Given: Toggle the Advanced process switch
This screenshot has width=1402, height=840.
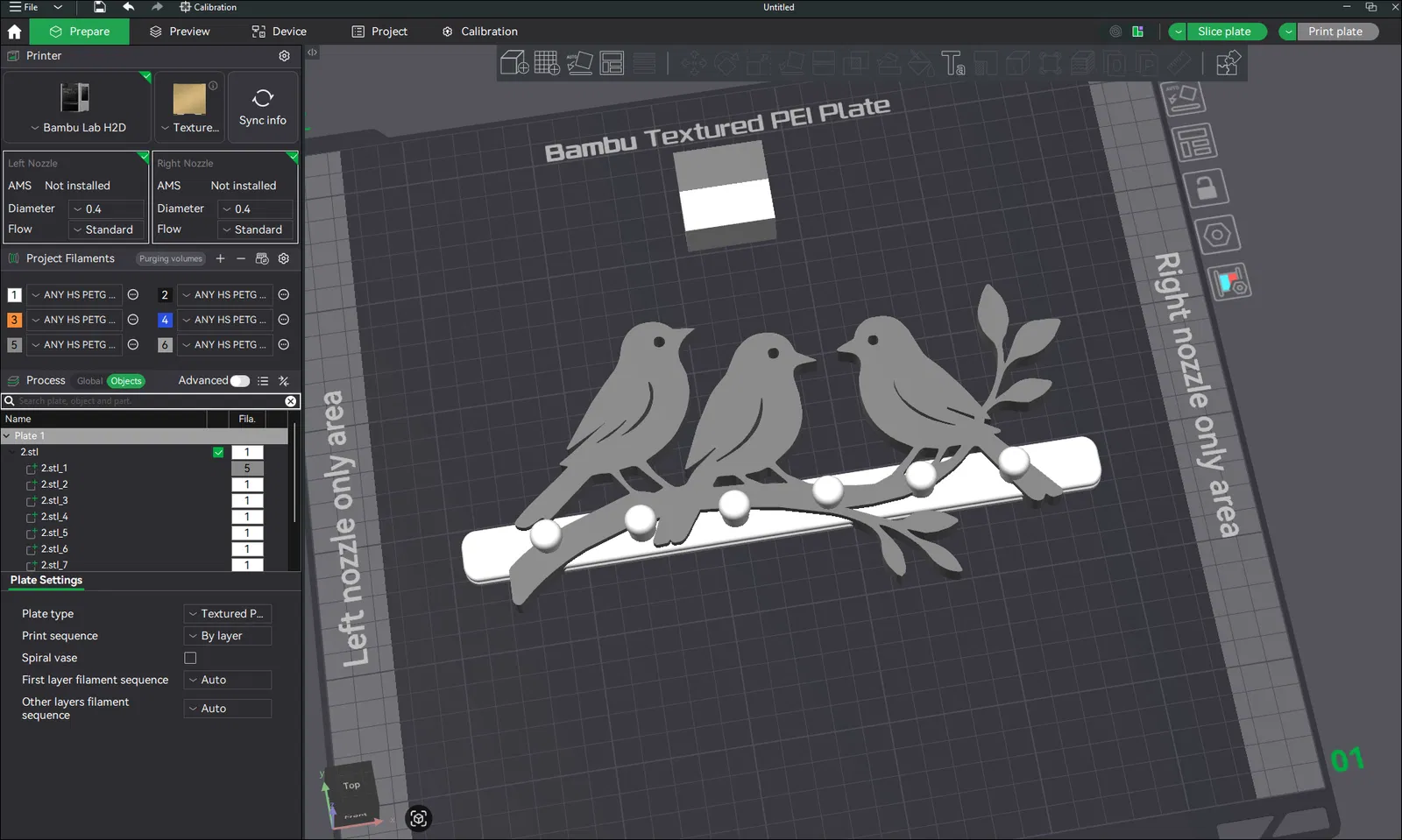Looking at the screenshot, I should click(x=240, y=381).
